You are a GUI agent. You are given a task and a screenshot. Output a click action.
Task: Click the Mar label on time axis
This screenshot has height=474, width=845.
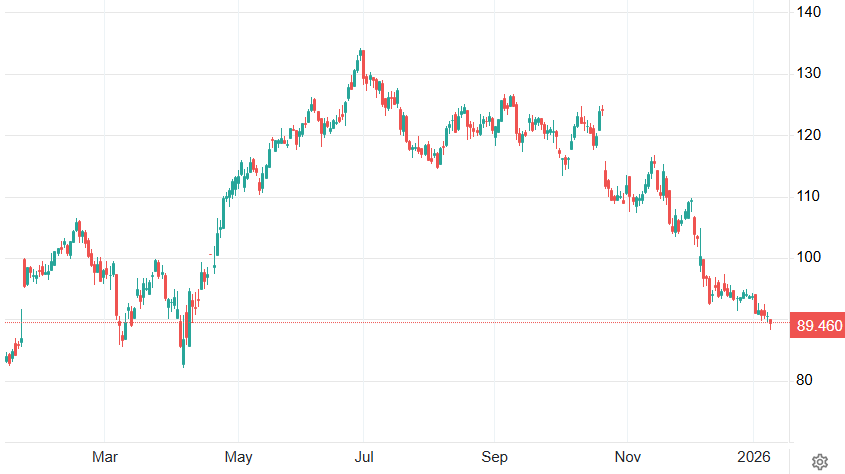pos(105,457)
